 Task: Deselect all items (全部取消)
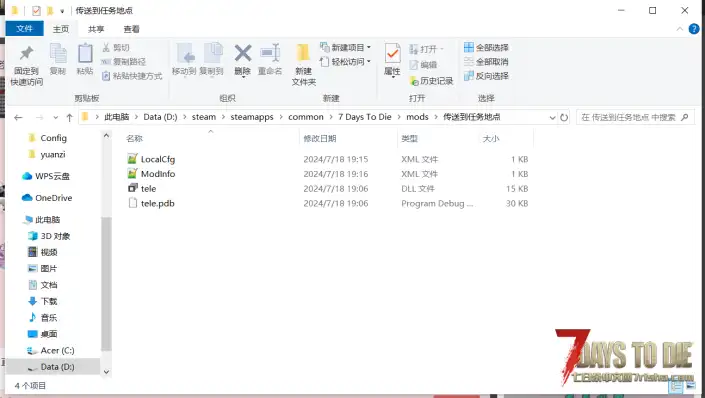(x=486, y=62)
